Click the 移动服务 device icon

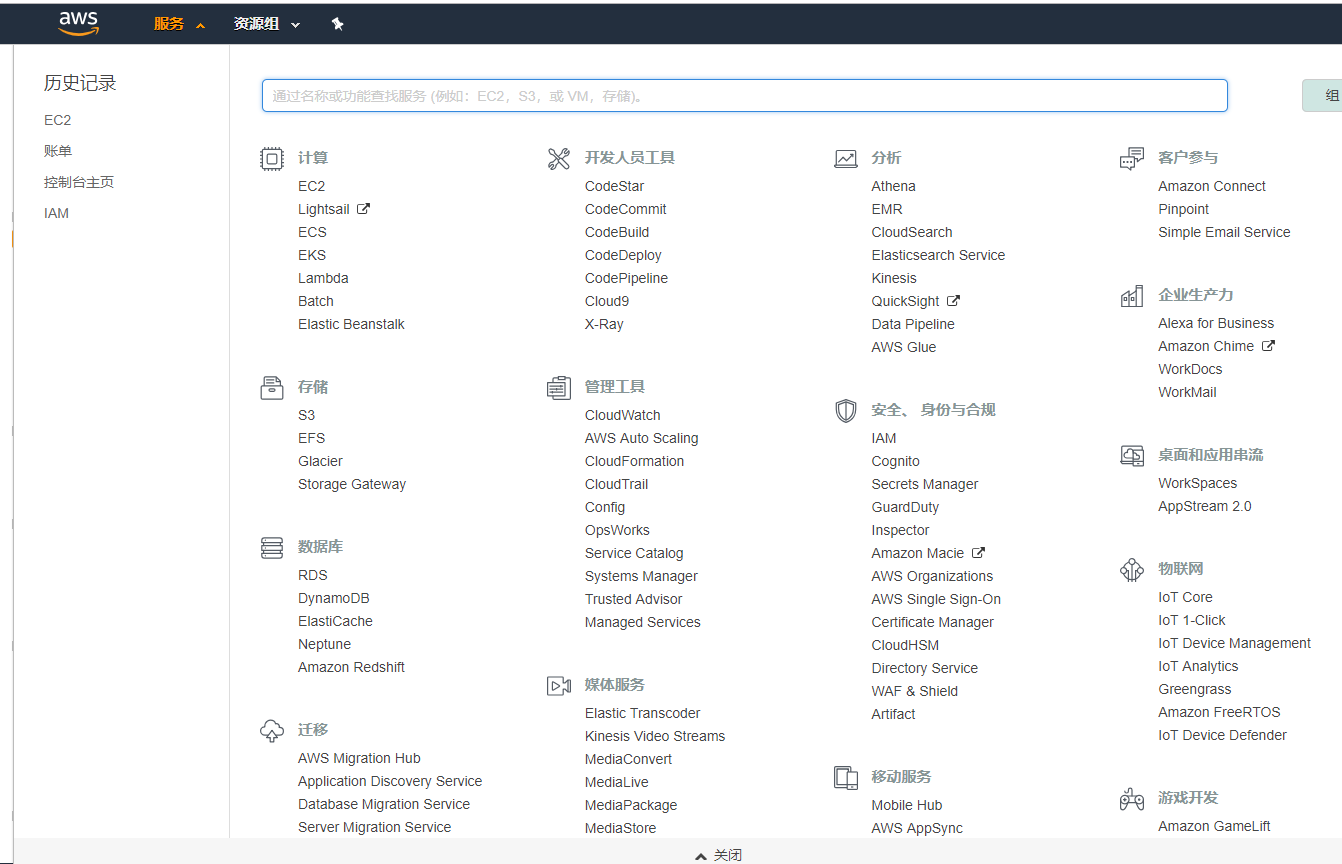(x=846, y=777)
